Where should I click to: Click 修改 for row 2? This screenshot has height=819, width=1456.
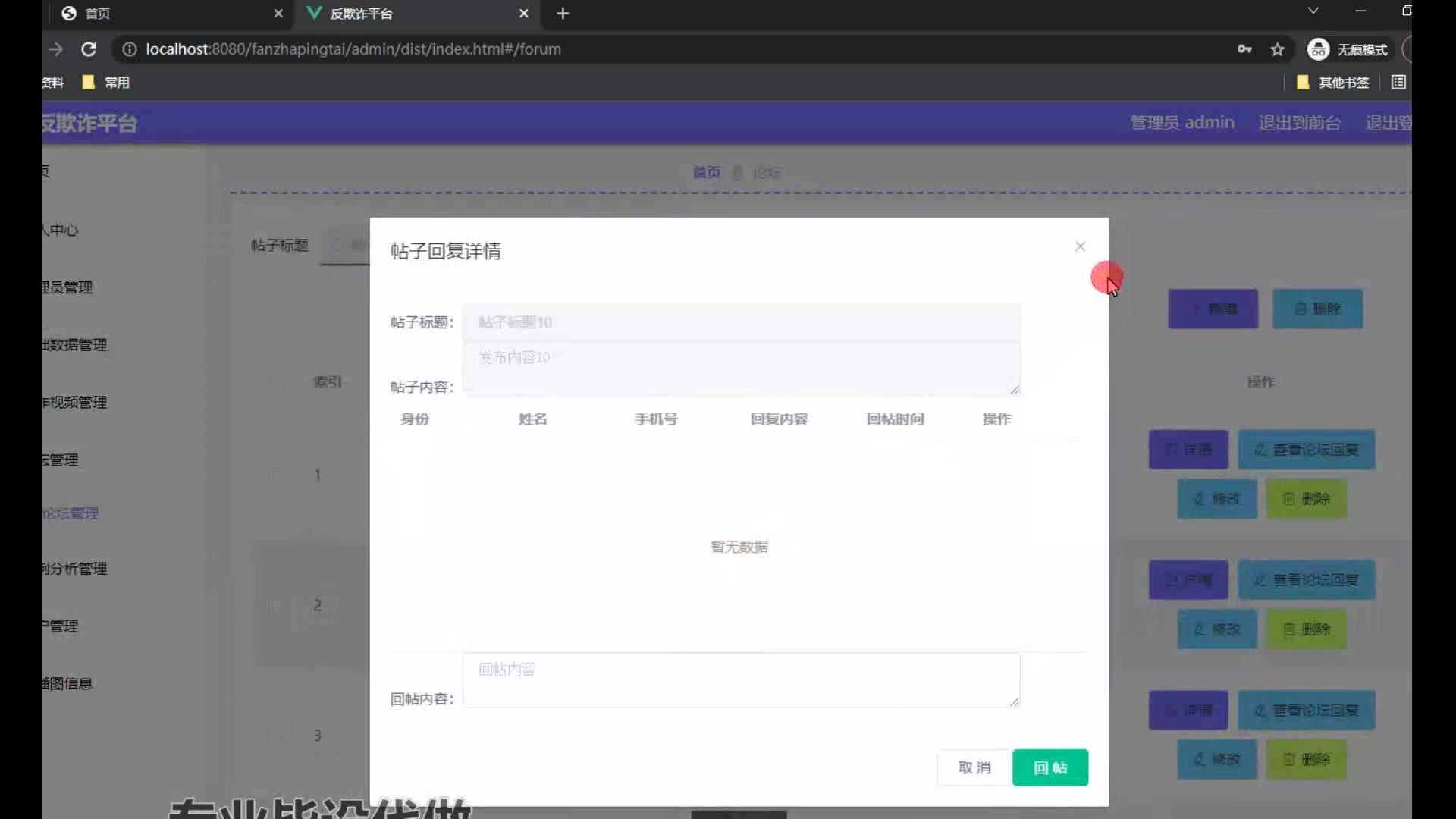click(1216, 629)
